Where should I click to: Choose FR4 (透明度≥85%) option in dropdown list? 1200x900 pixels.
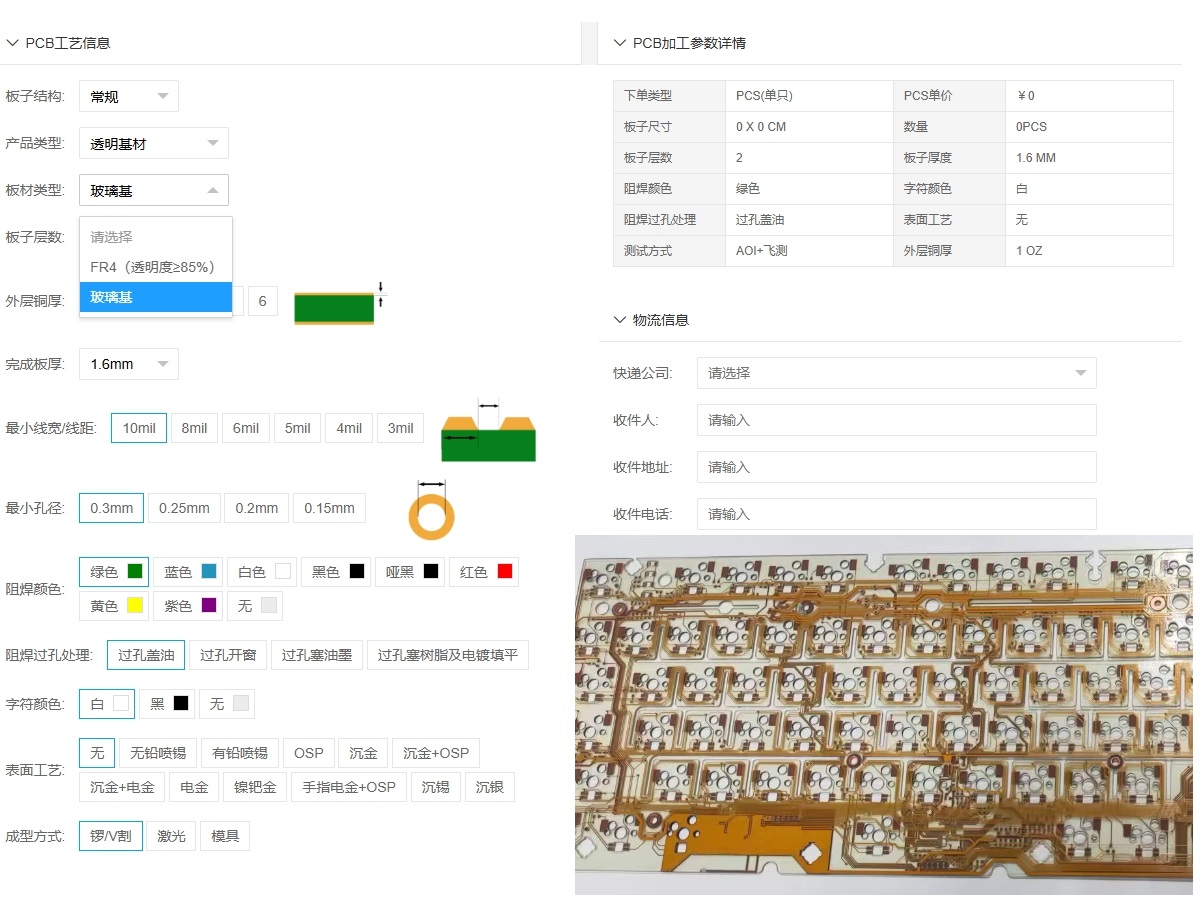pyautogui.click(x=151, y=266)
